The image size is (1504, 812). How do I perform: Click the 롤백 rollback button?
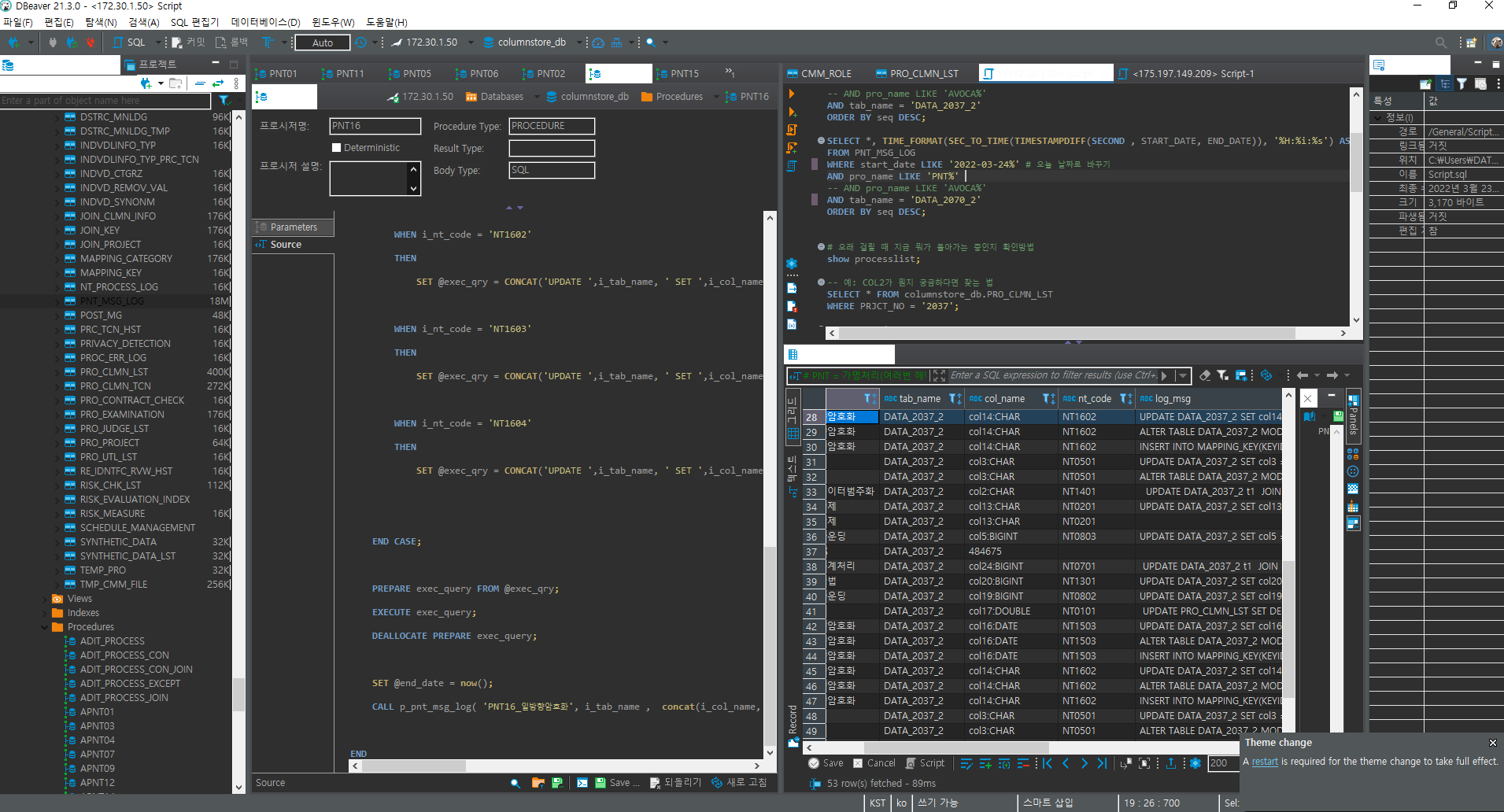click(232, 42)
